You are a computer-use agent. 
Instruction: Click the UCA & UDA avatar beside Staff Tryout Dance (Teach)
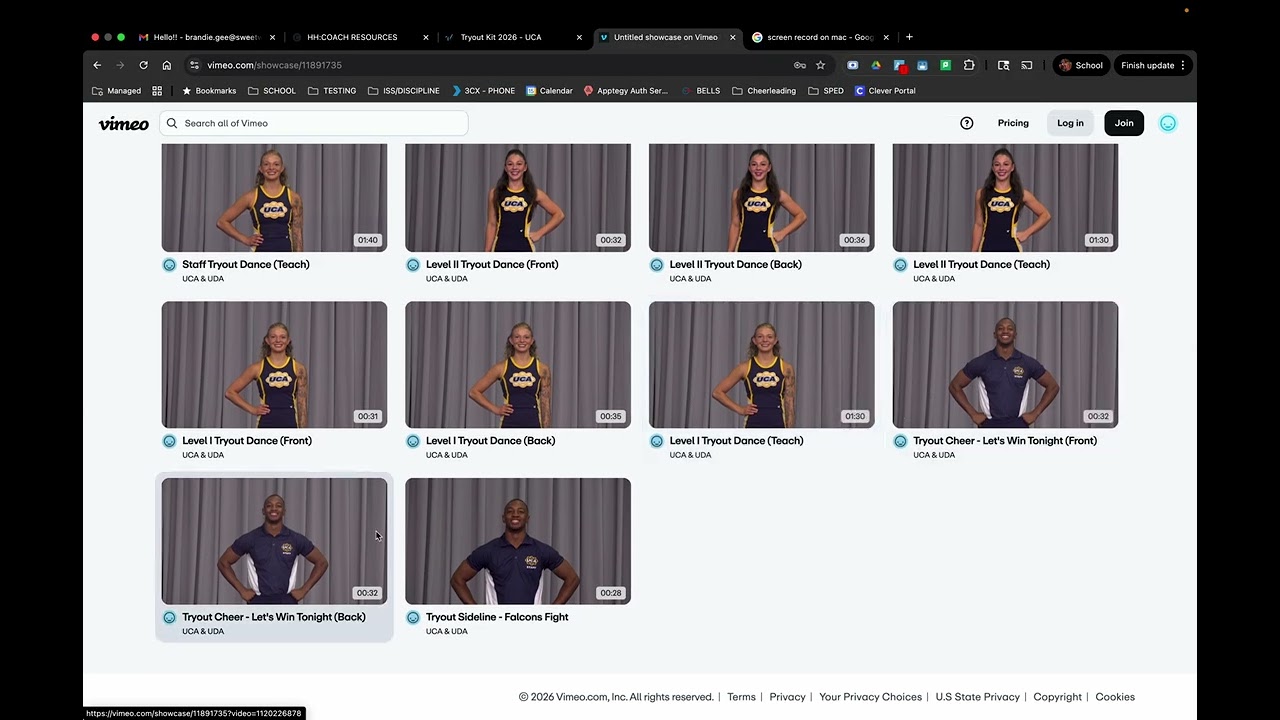tap(169, 265)
